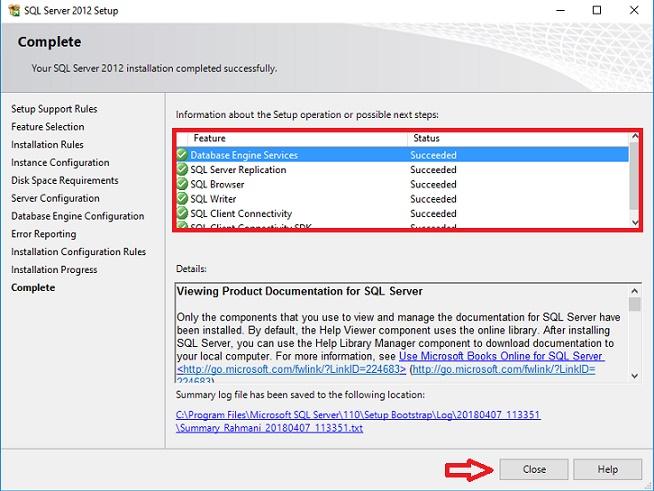
Task: Click green check icon beside SQL Client Connectivity
Action: click(x=182, y=213)
